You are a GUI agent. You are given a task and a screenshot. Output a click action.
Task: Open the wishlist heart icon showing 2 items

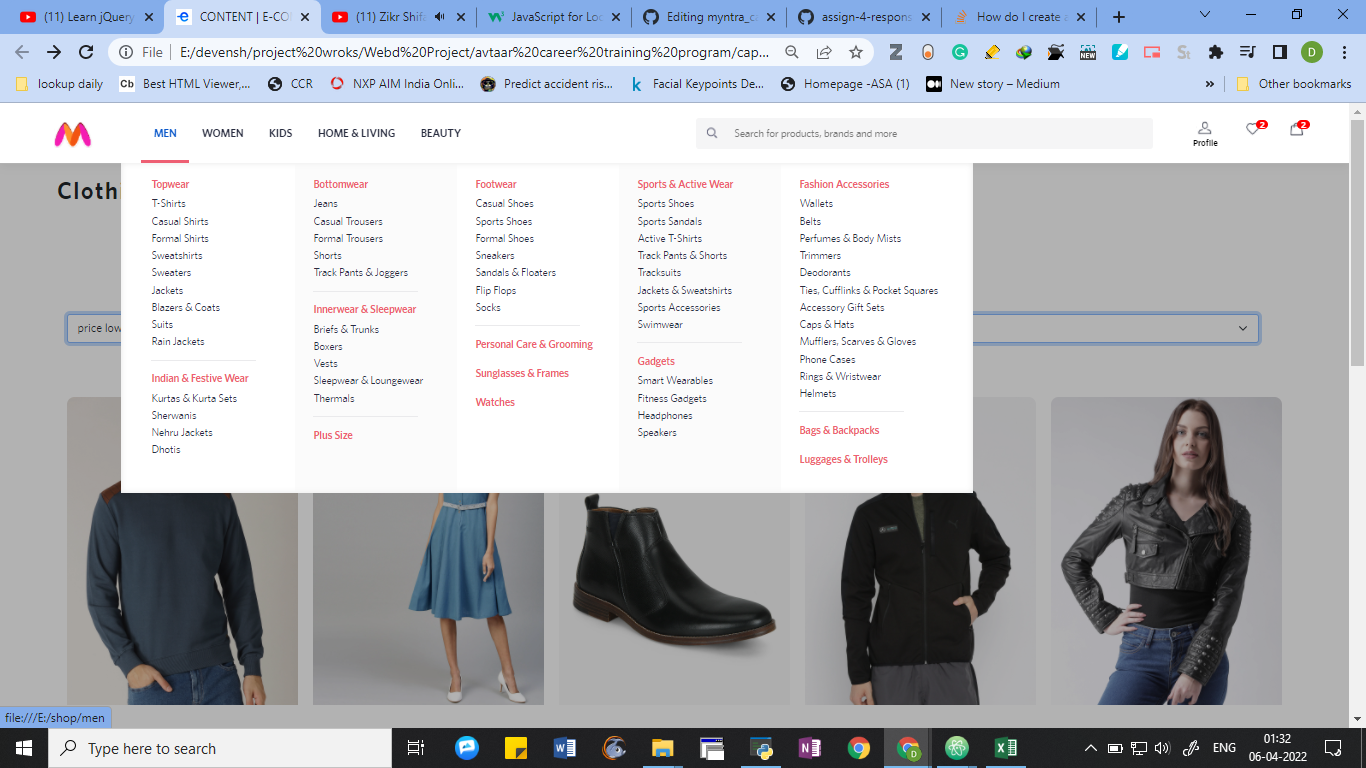tap(1250, 130)
